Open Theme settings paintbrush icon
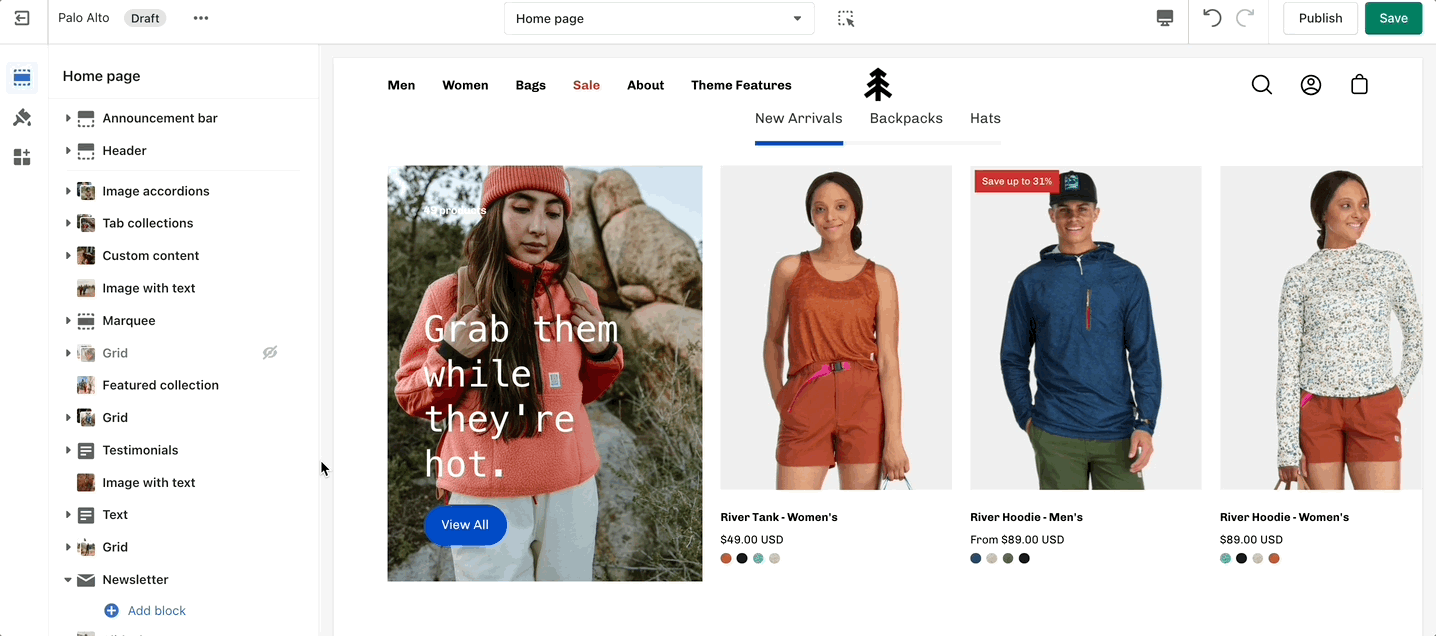Screen dimensions: 1436x636 (x=22, y=118)
